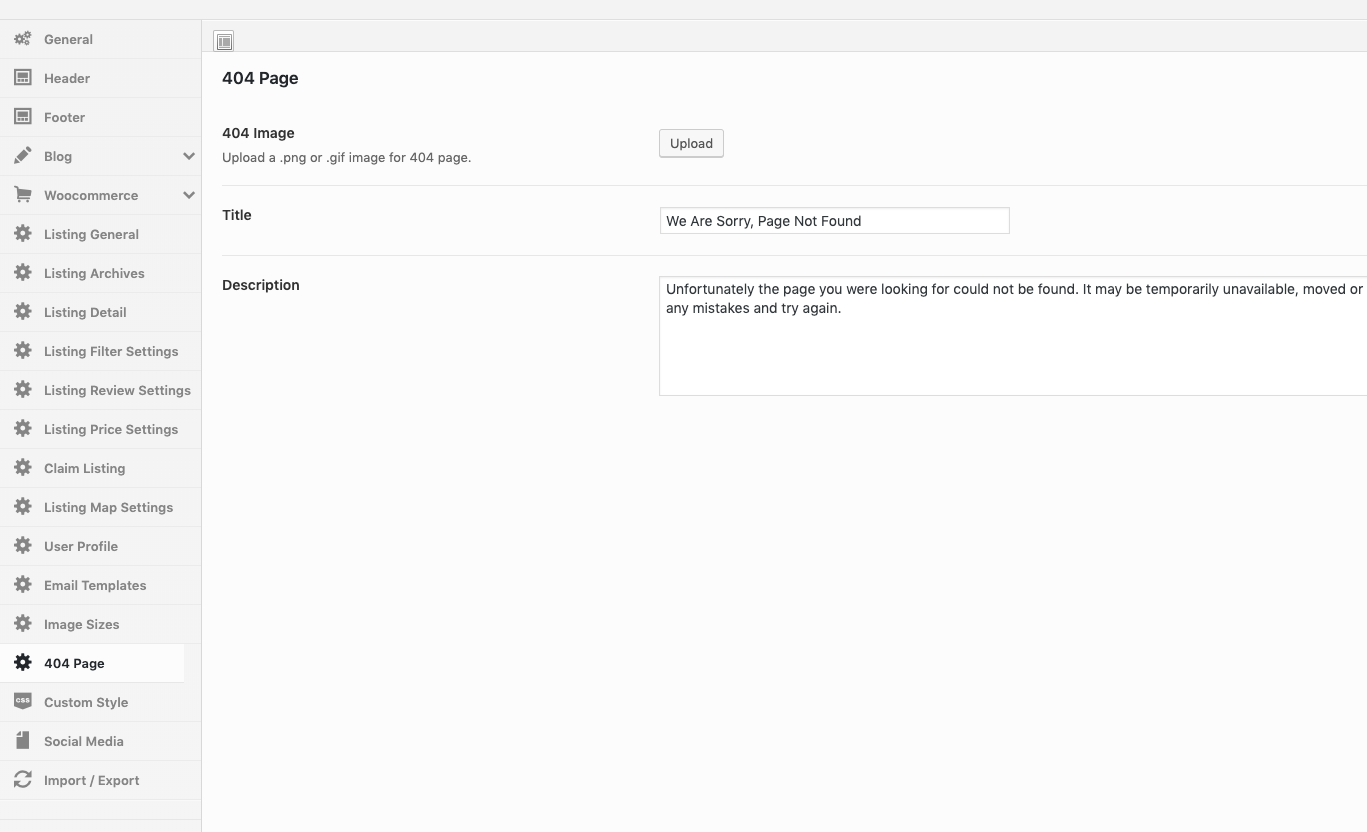This screenshot has height=832, width=1367.
Task: Click the shopping cart icon for Woocommerce
Action: pyautogui.click(x=22, y=195)
